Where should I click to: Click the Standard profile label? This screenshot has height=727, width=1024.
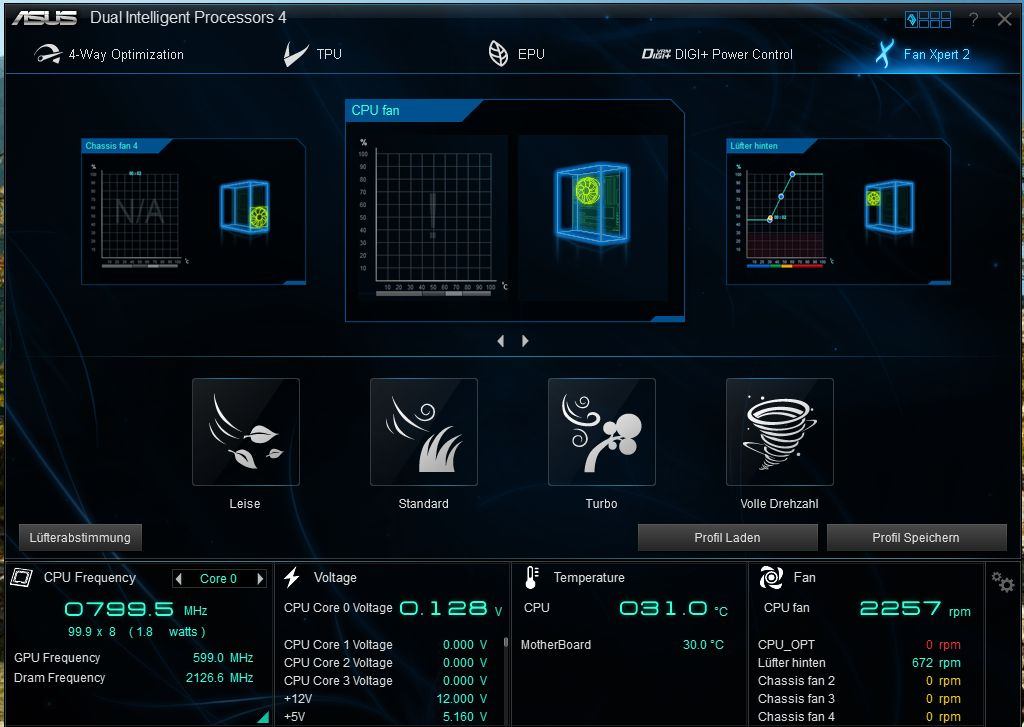pyautogui.click(x=423, y=504)
